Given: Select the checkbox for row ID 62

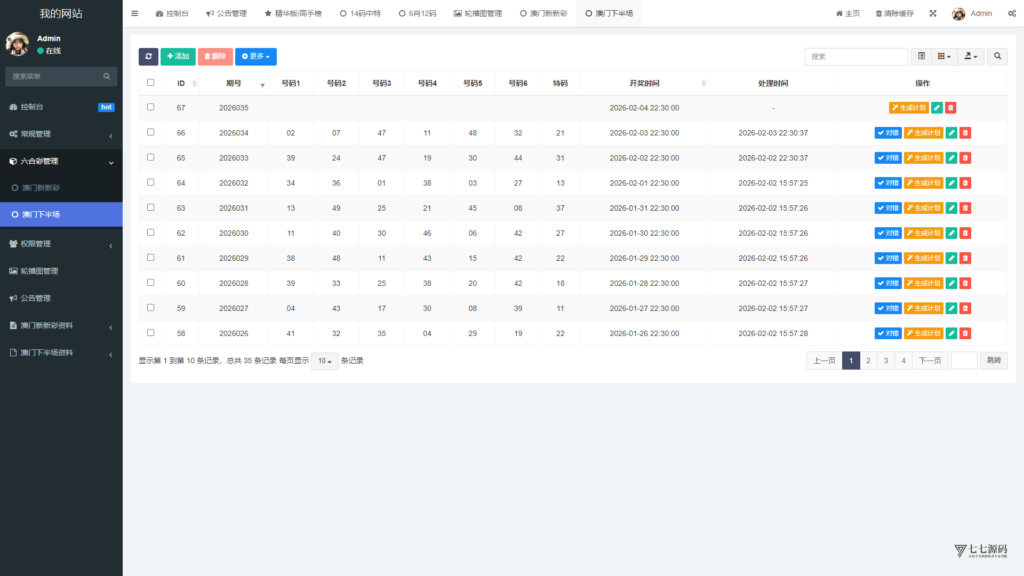Looking at the screenshot, I should pos(151,233).
